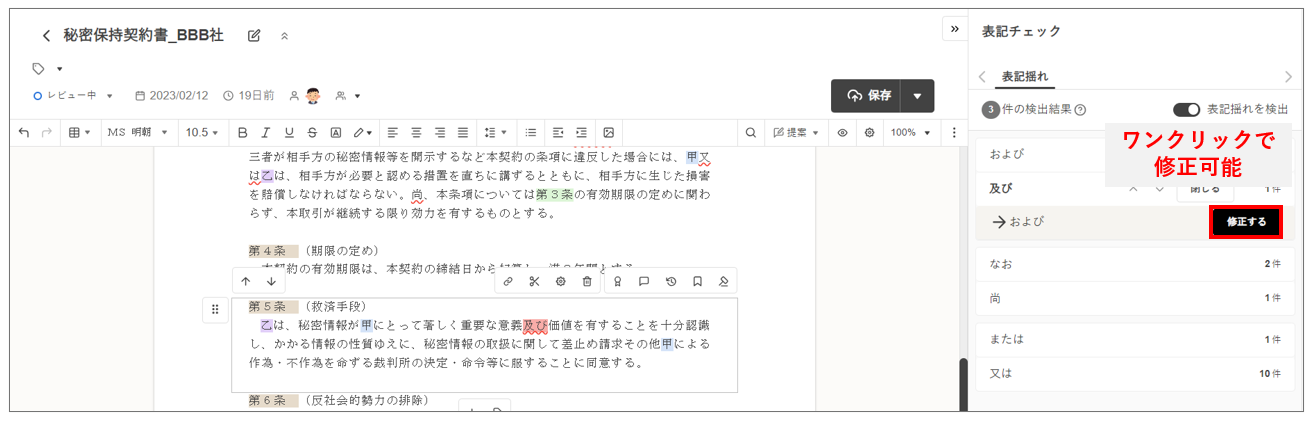Open the 提案 mode menu
Screen dimensions: 1316x422
coord(796,133)
